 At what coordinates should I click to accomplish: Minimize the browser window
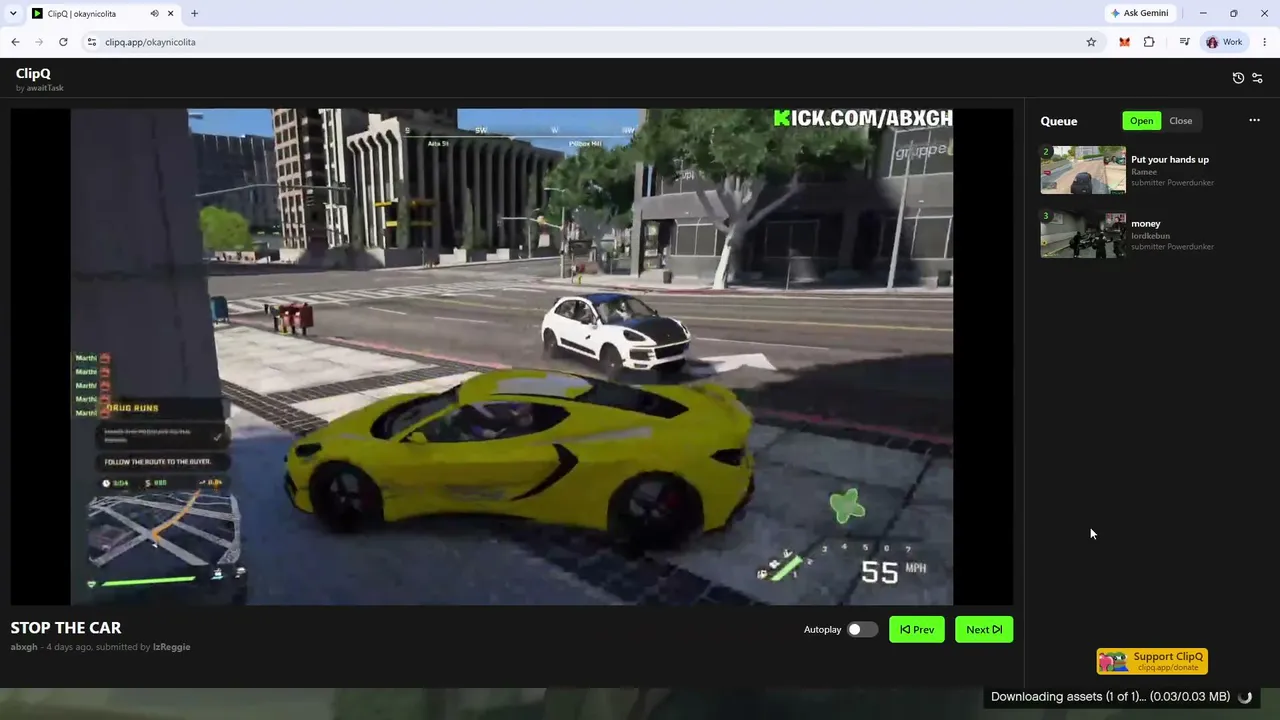tap(1203, 14)
